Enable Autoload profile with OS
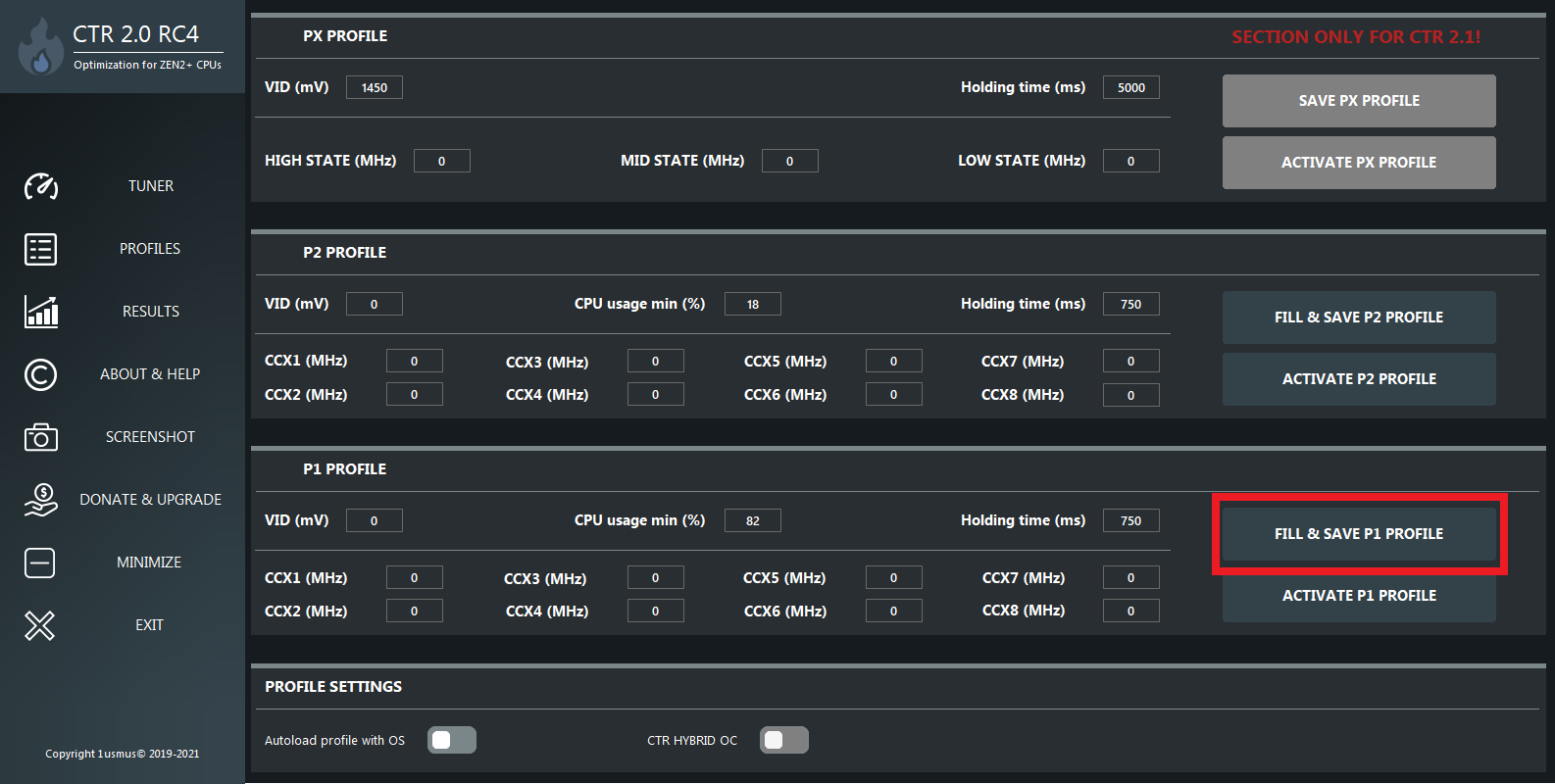 coord(451,740)
